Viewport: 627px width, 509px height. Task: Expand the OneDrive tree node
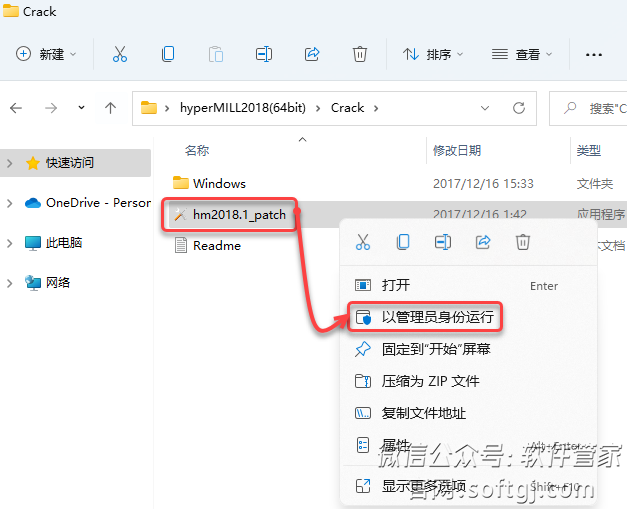10,204
